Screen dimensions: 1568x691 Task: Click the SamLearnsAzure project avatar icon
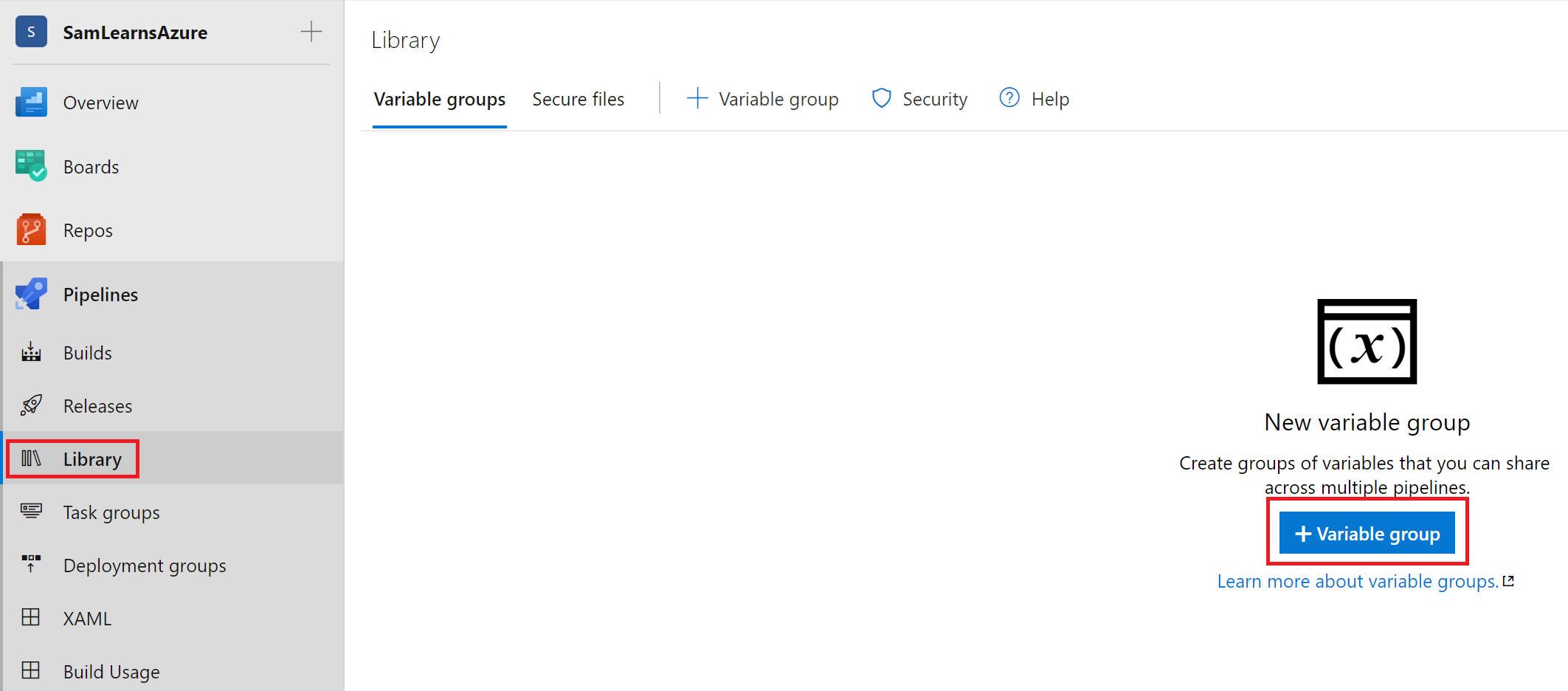pyautogui.click(x=31, y=32)
